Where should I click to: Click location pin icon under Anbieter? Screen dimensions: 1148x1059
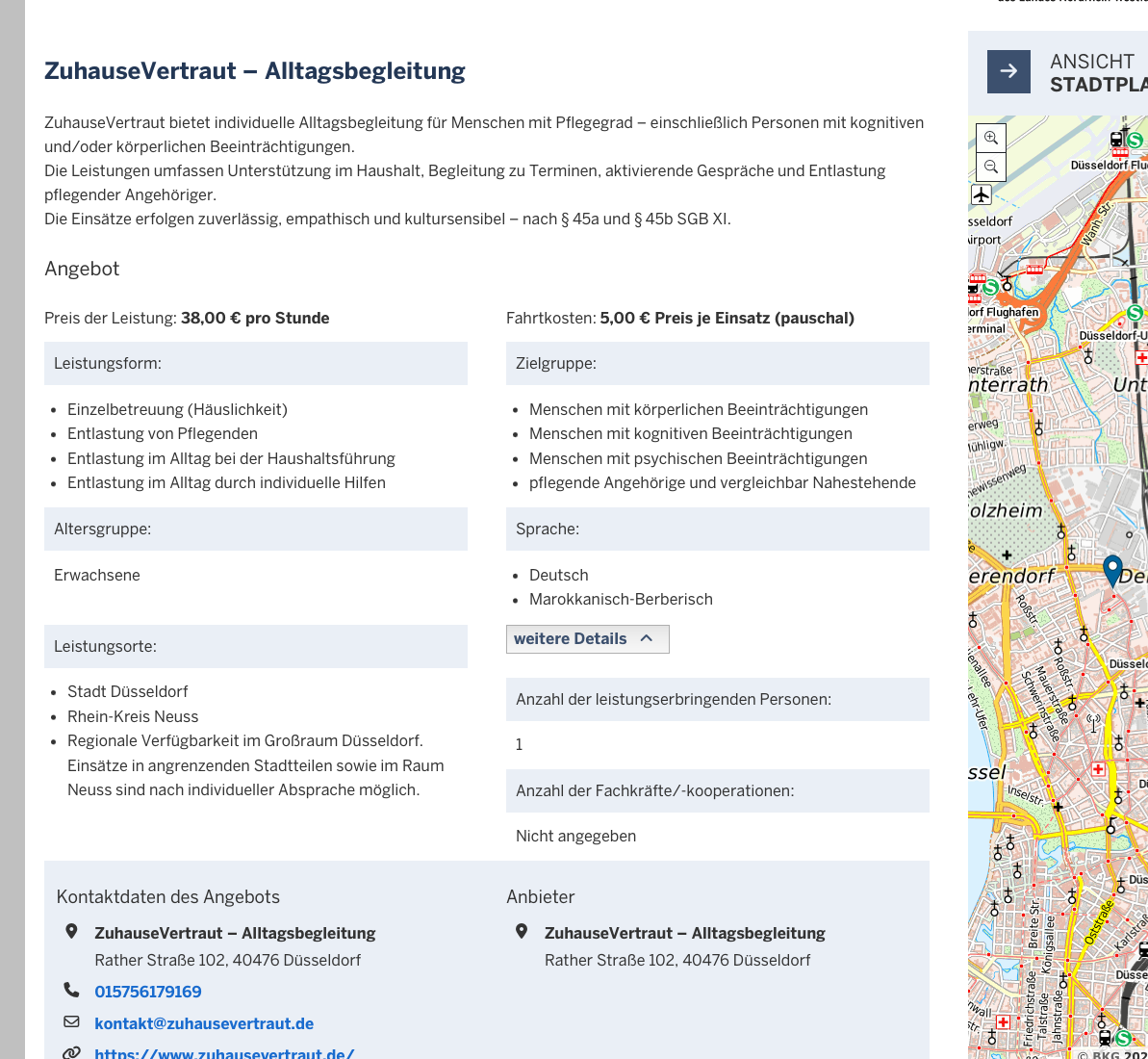(522, 931)
